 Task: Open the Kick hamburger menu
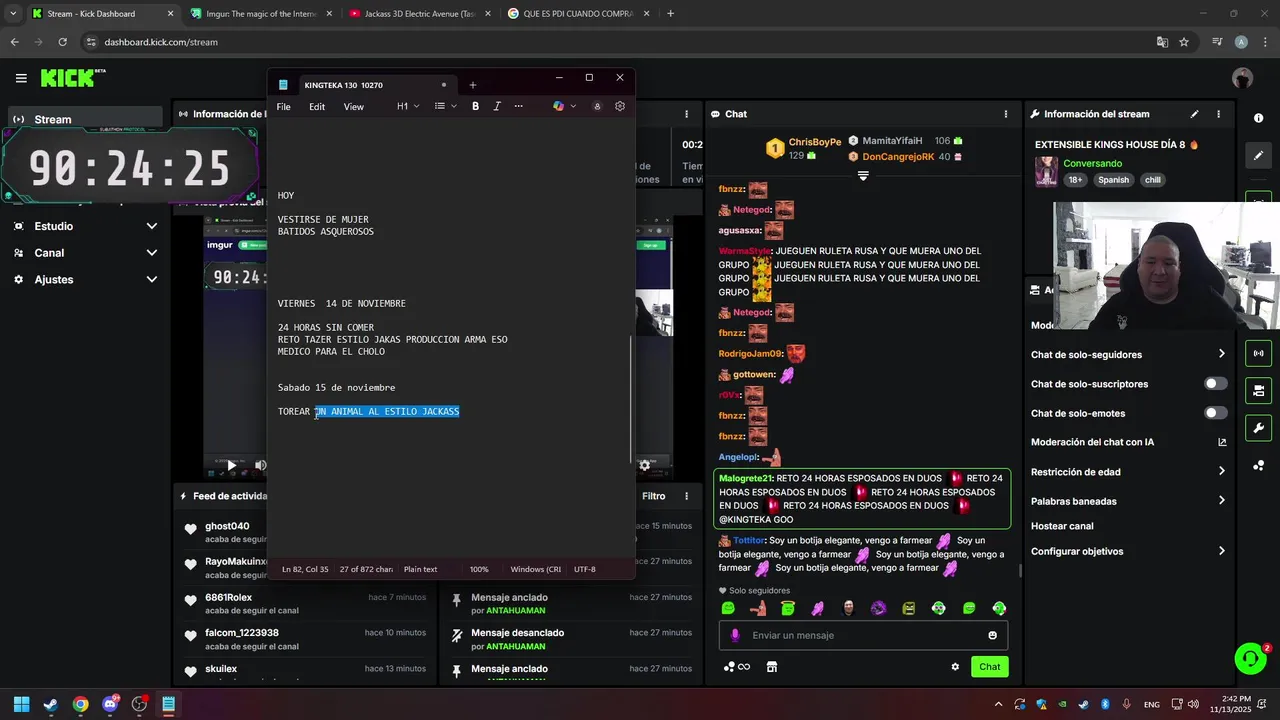pyautogui.click(x=21, y=78)
